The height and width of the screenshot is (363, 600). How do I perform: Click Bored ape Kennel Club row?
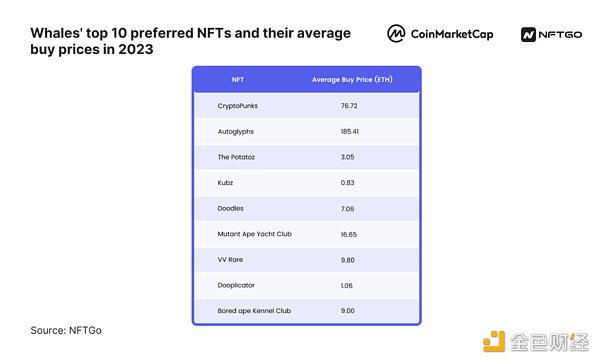pos(307,311)
